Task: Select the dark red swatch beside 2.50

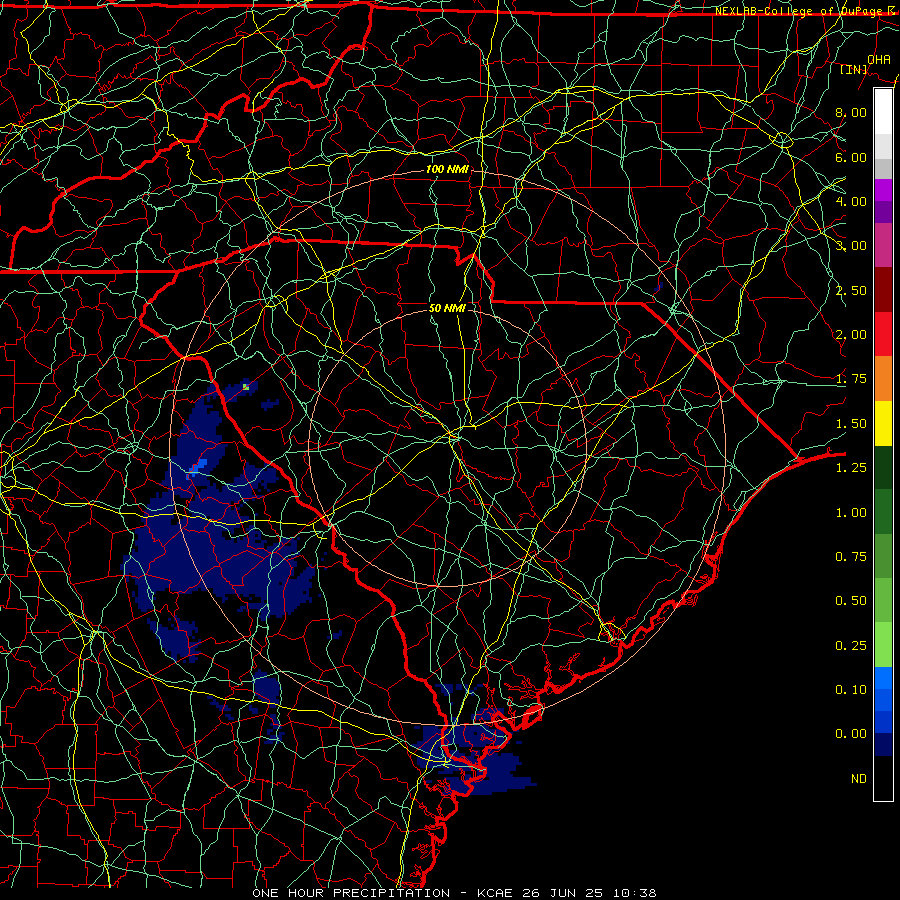Action: (x=883, y=290)
